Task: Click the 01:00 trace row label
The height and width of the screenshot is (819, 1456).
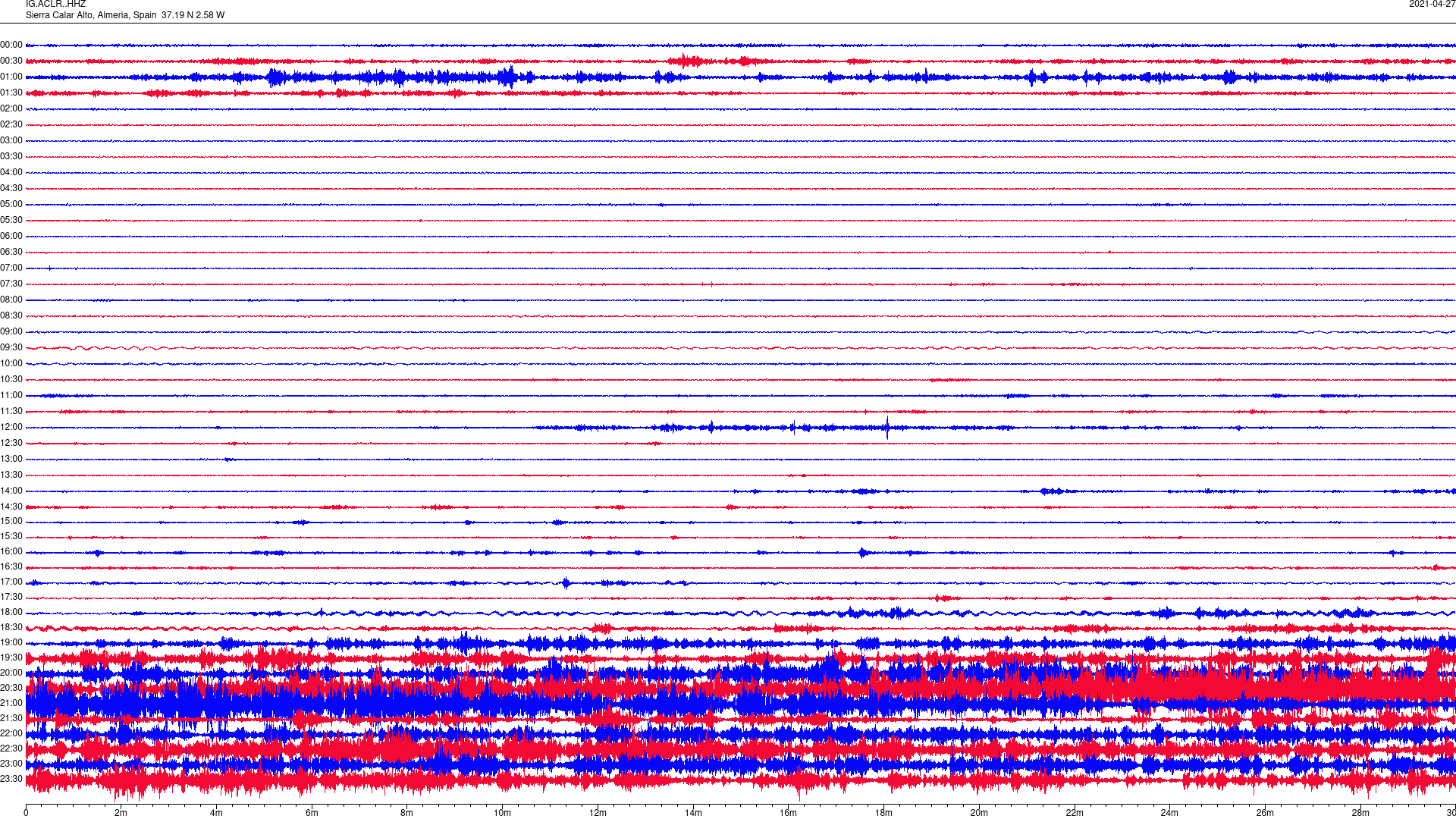Action: click(11, 77)
